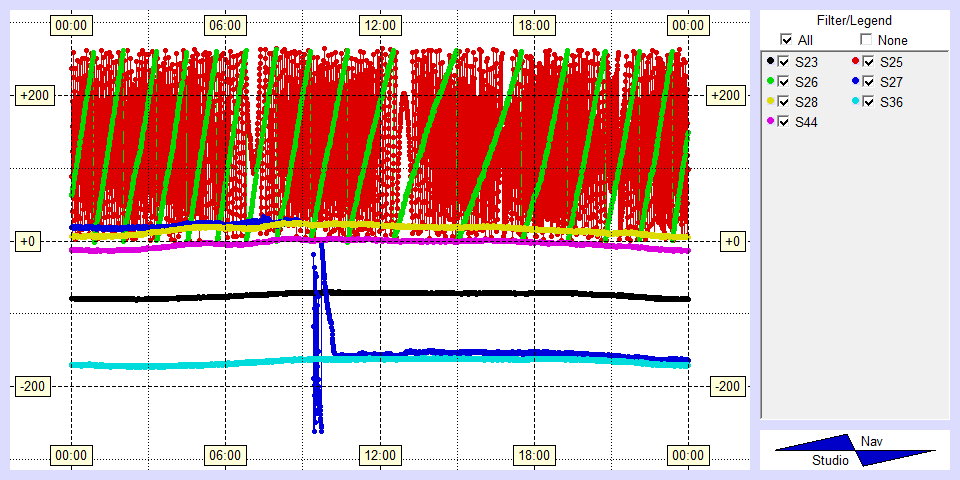This screenshot has height=480, width=960.
Task: Toggle the S23 series checkbox
Action: point(784,62)
